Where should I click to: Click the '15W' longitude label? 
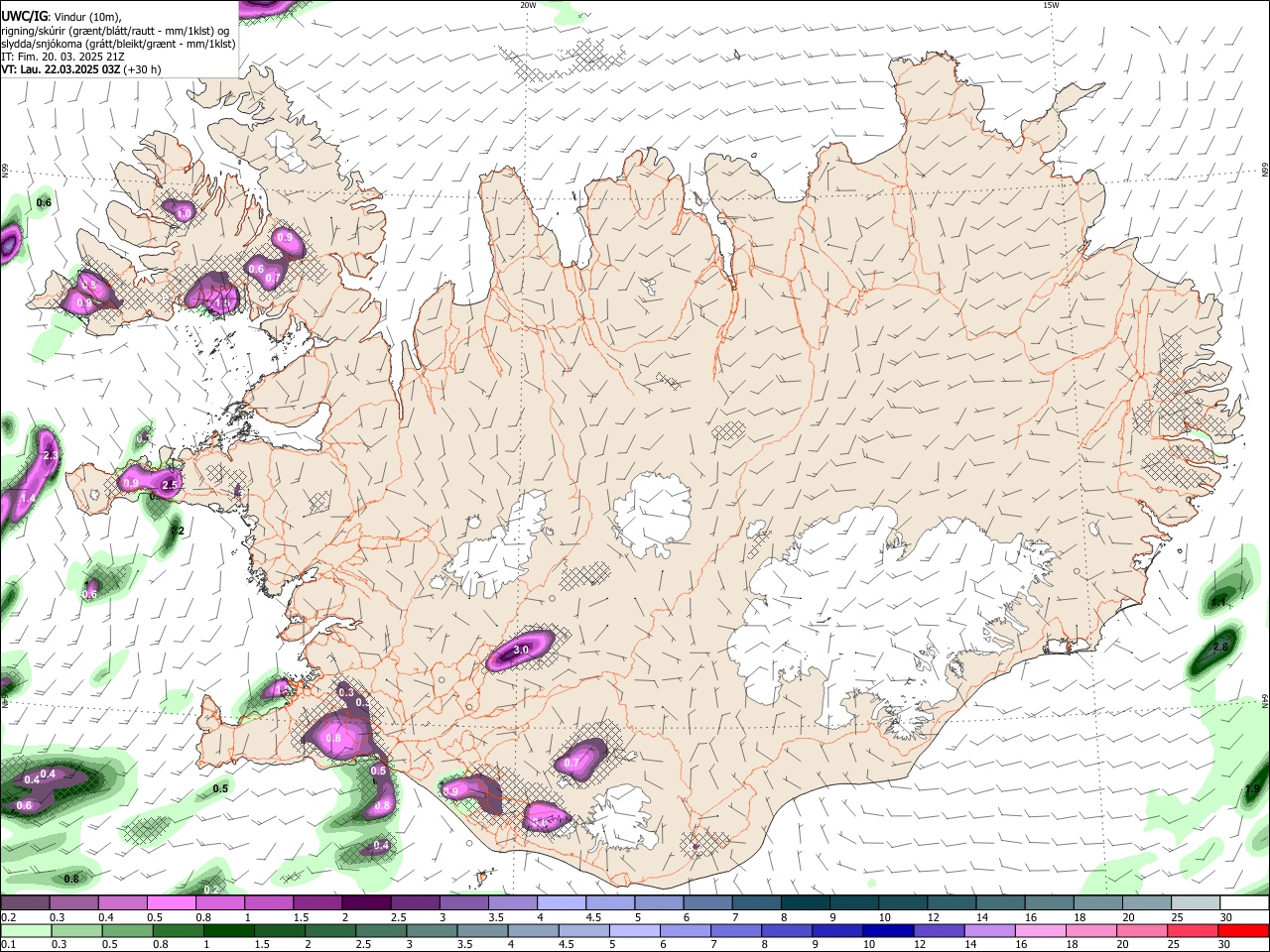[x=1051, y=5]
